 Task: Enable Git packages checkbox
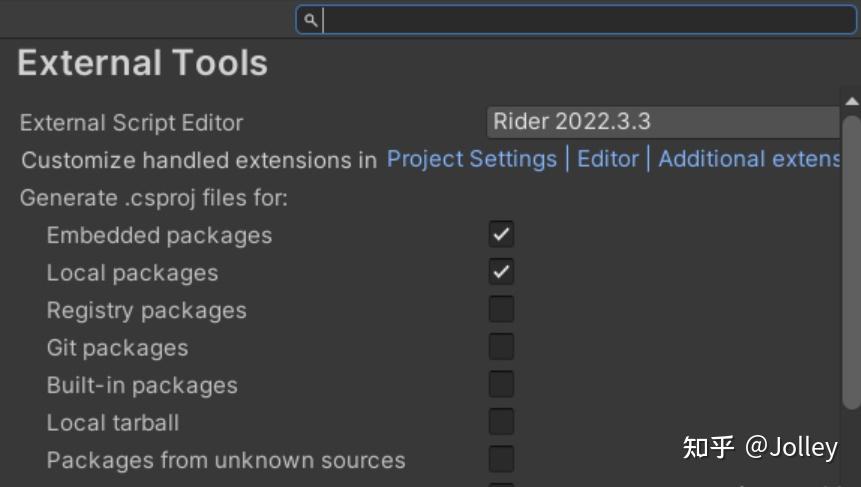click(x=501, y=347)
